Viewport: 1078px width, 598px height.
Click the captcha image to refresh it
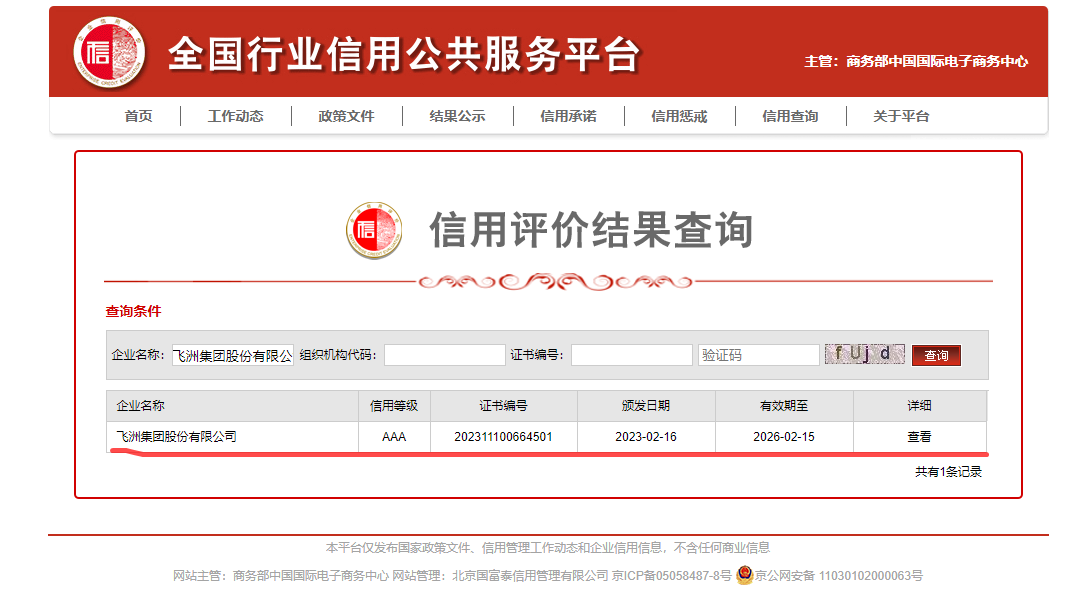[864, 354]
